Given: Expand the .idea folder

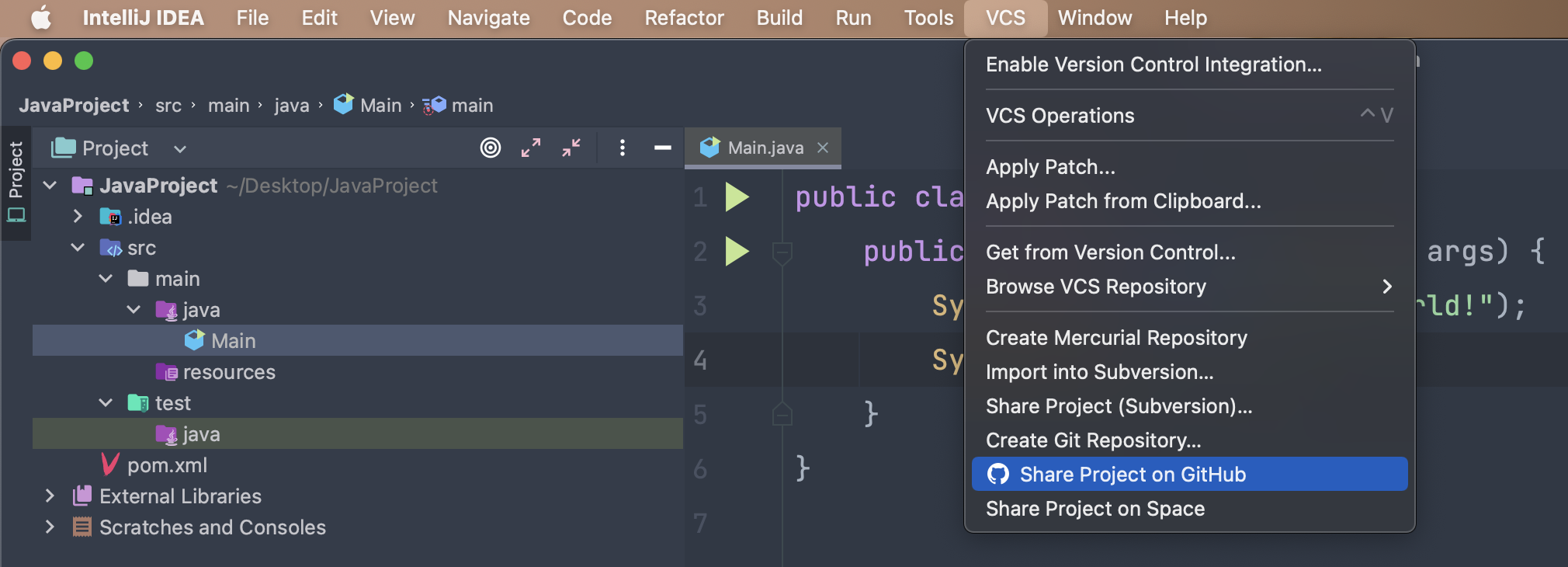Looking at the screenshot, I should point(78,216).
